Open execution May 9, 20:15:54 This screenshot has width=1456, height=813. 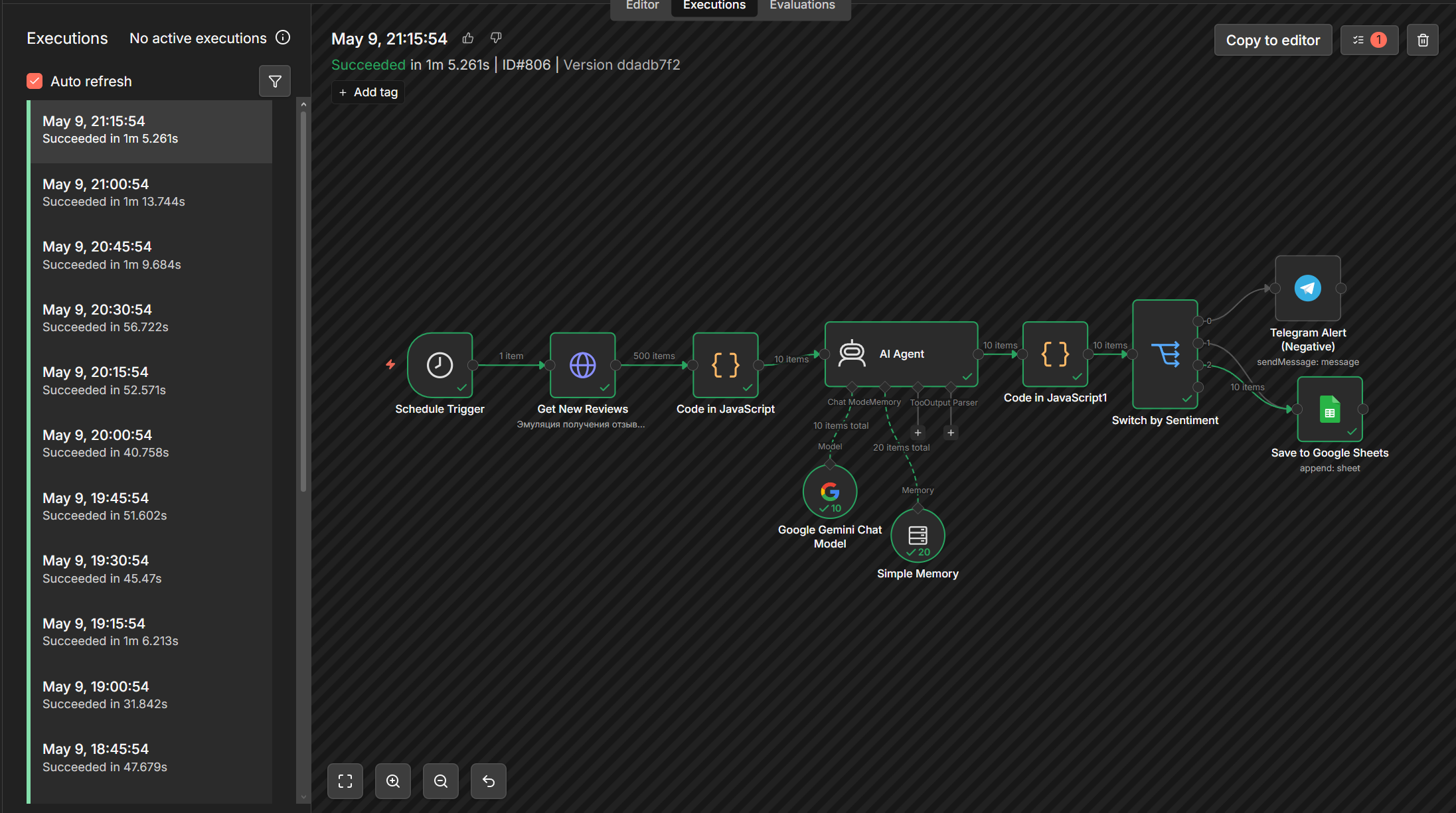pos(150,382)
